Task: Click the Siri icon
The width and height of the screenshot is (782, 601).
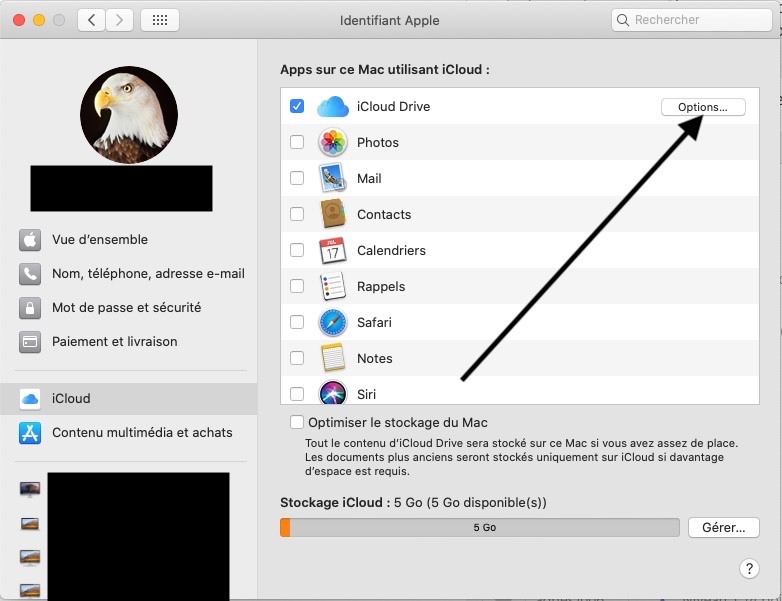Action: pyautogui.click(x=333, y=393)
